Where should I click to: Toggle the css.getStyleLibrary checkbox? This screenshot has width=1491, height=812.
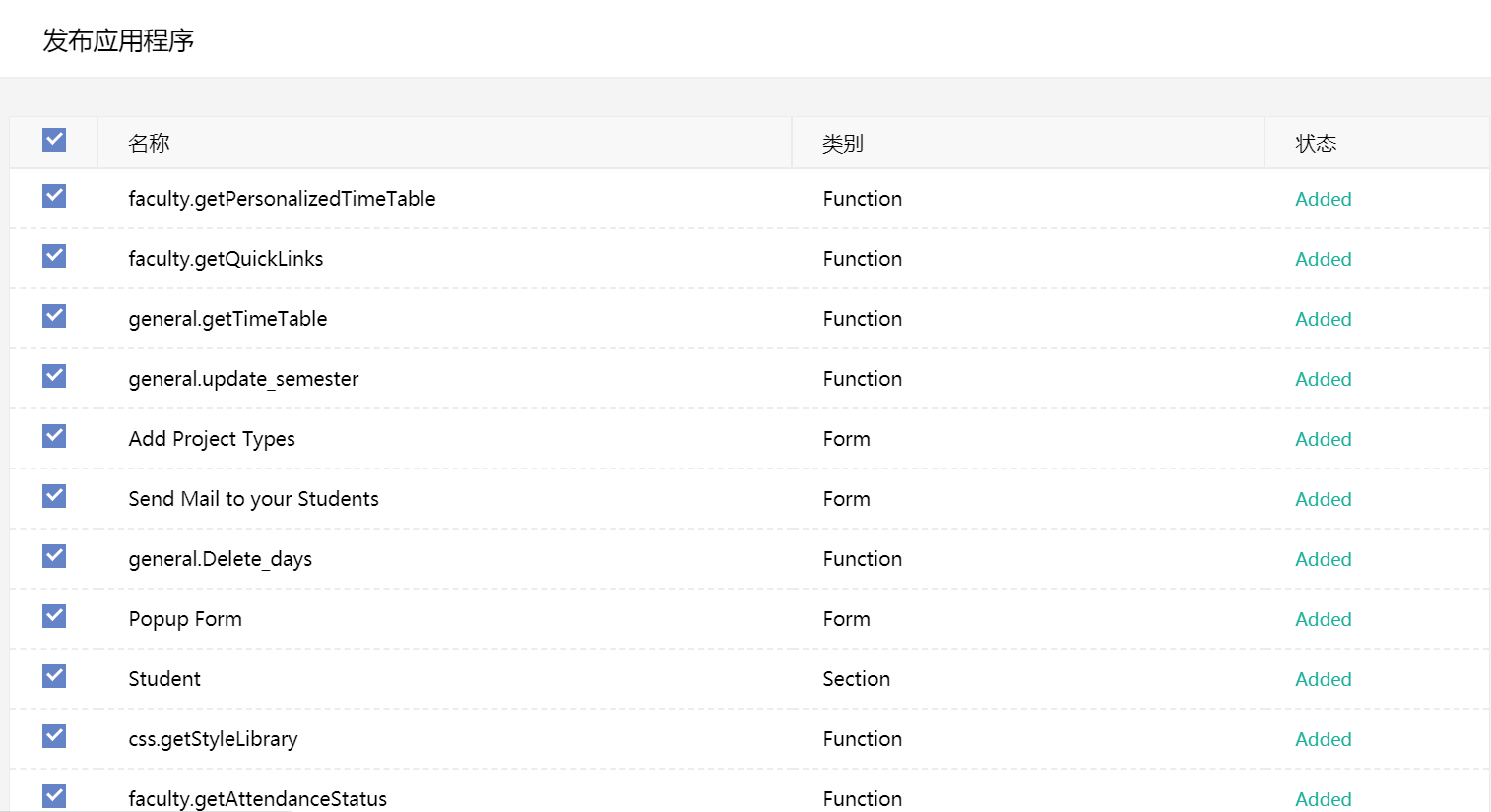tap(54, 736)
